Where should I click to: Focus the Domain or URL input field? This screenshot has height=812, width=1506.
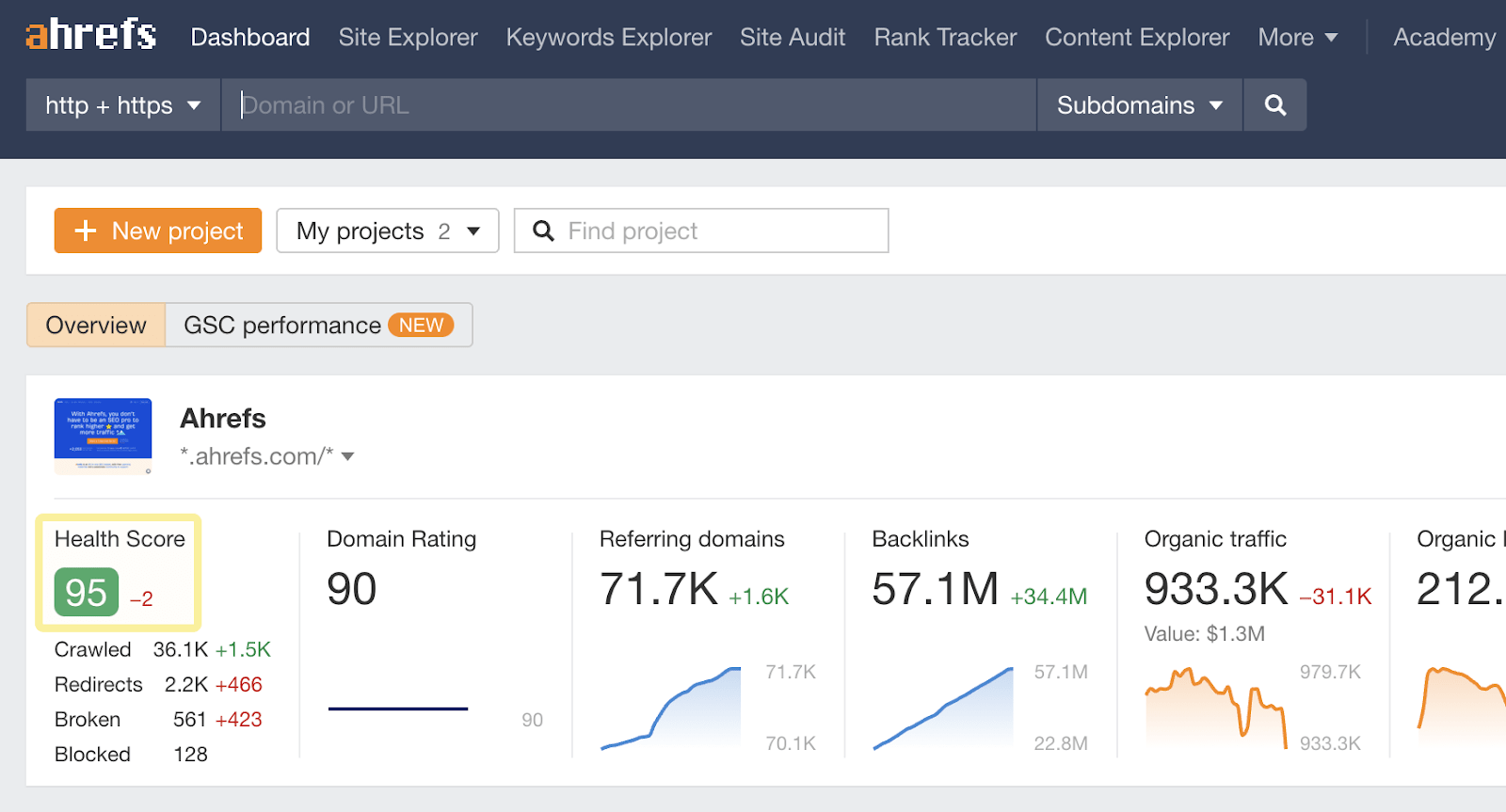pyautogui.click(x=629, y=104)
